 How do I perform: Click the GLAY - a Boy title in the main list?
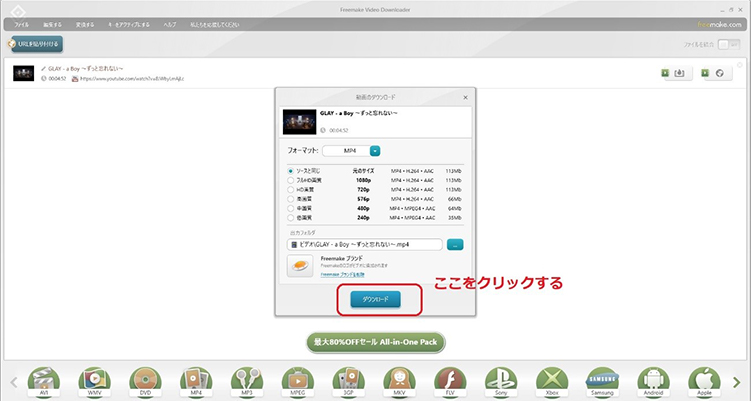click(x=86, y=69)
